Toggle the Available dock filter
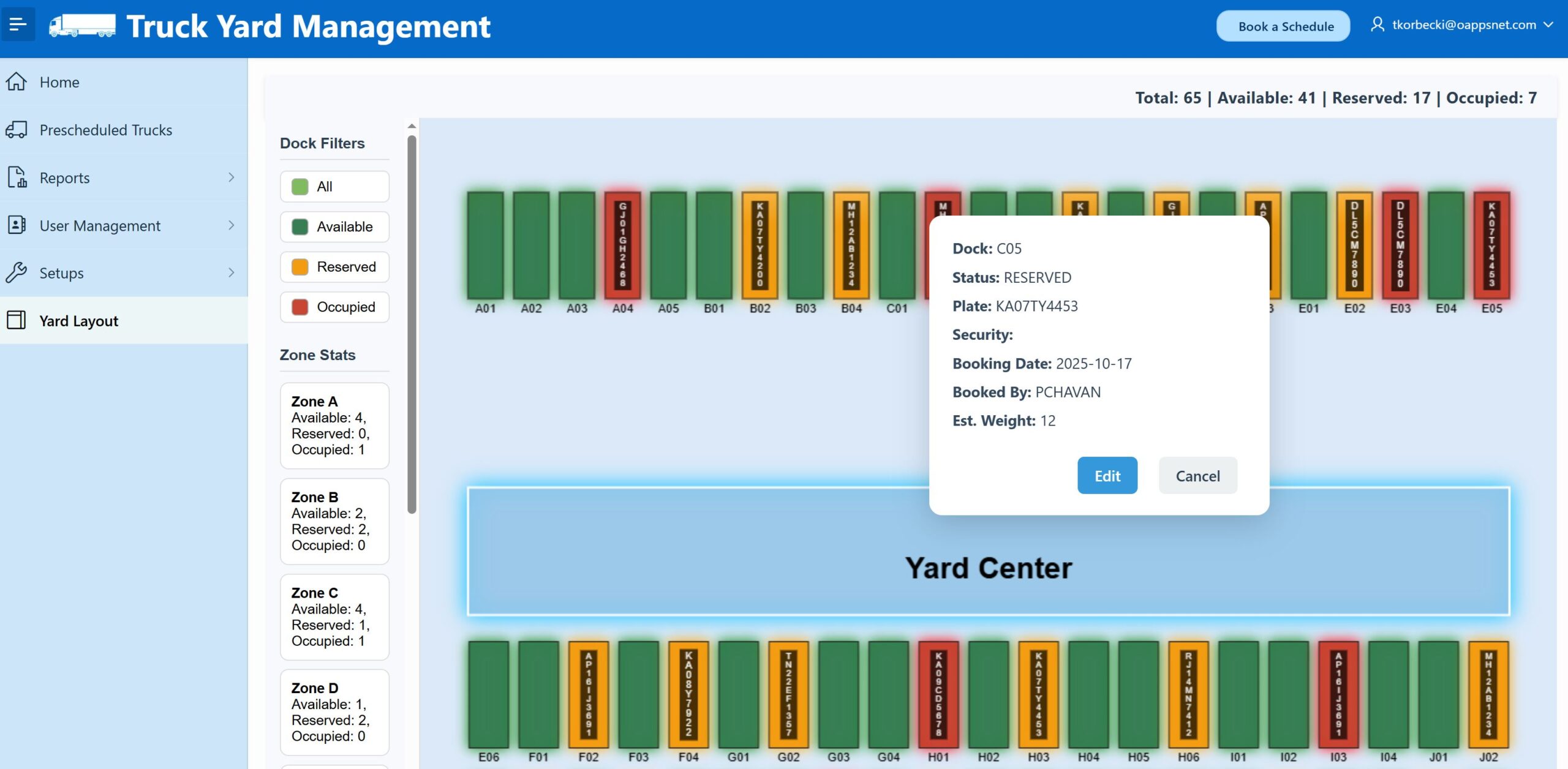 click(334, 227)
